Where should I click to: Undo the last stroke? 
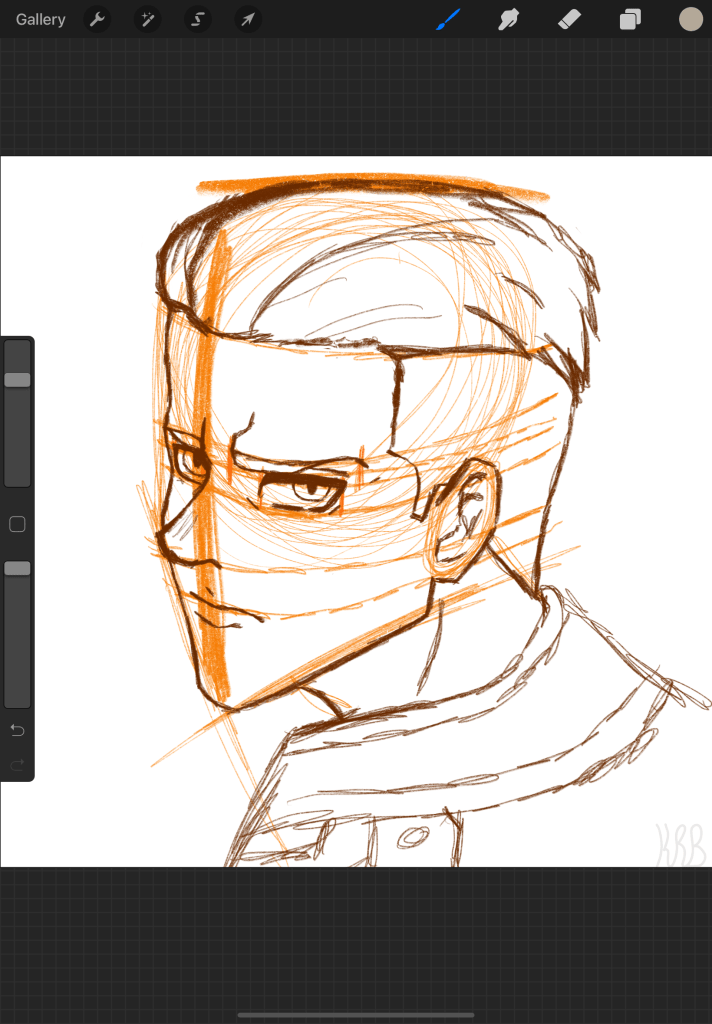pos(18,730)
